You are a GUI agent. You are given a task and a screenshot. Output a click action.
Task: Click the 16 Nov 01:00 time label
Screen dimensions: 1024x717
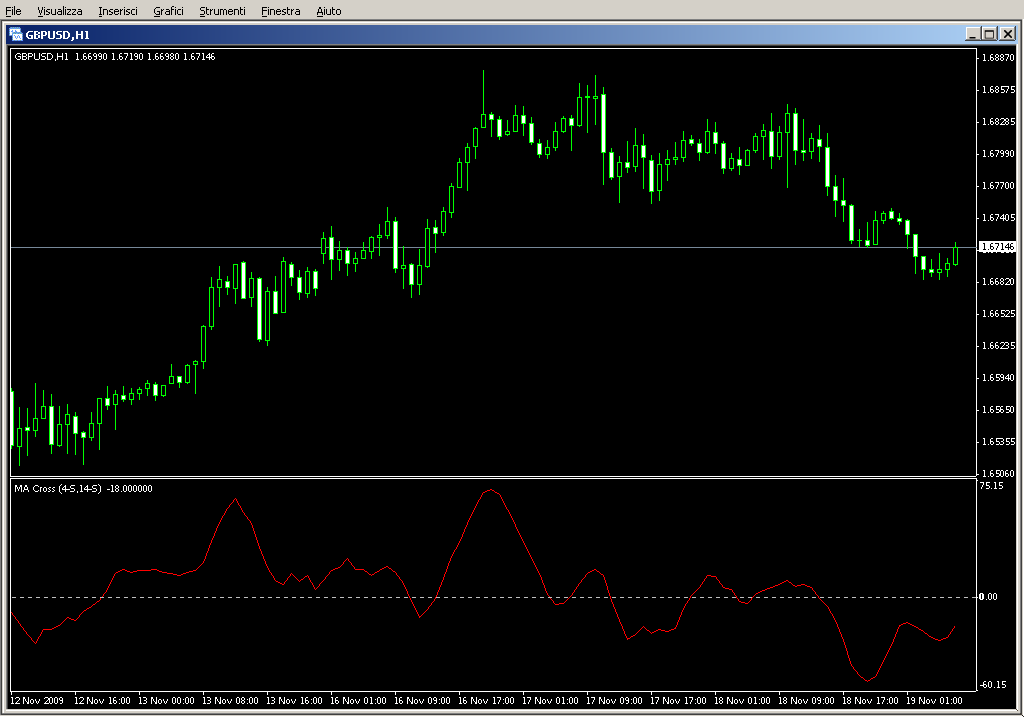[x=358, y=700]
